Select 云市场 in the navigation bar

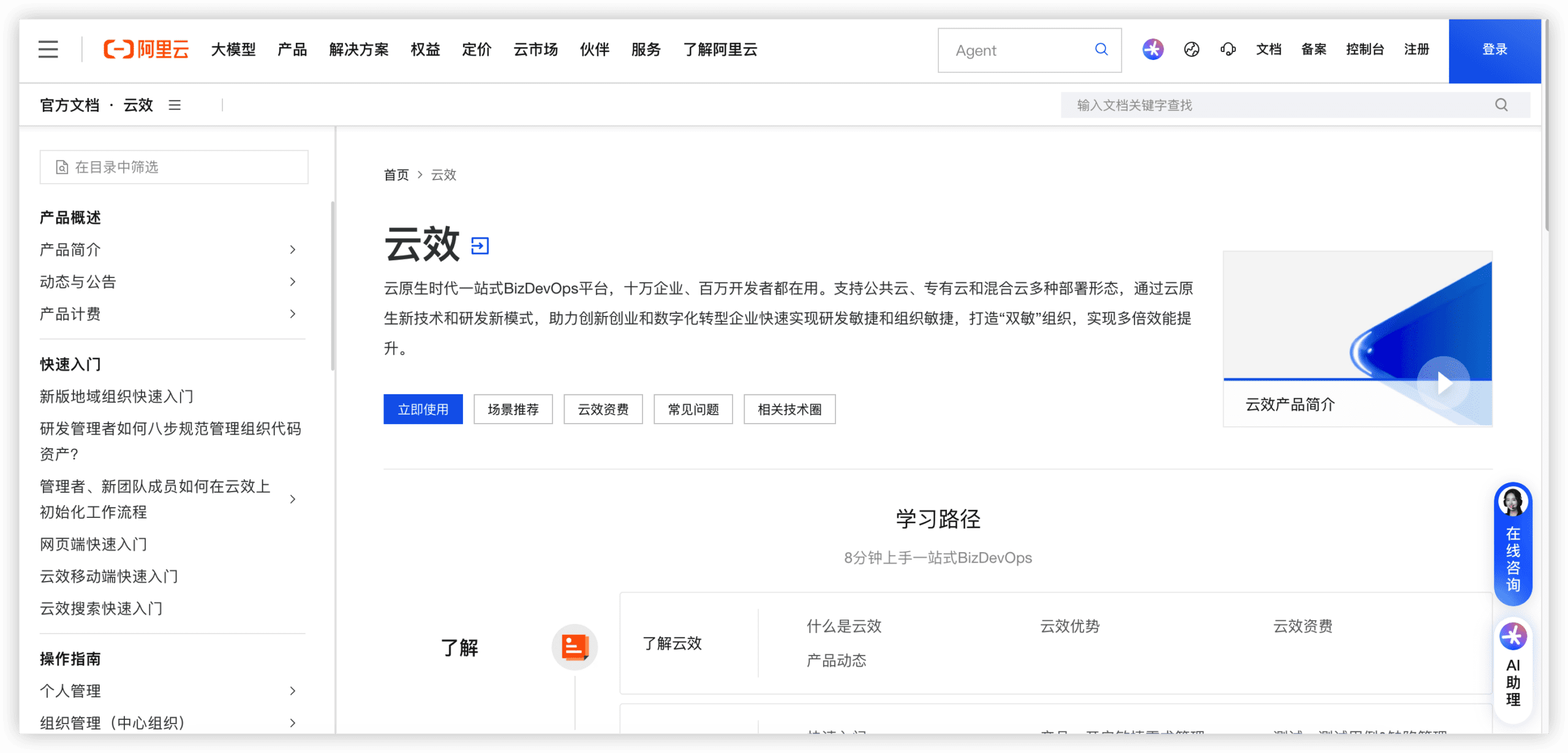coord(535,50)
